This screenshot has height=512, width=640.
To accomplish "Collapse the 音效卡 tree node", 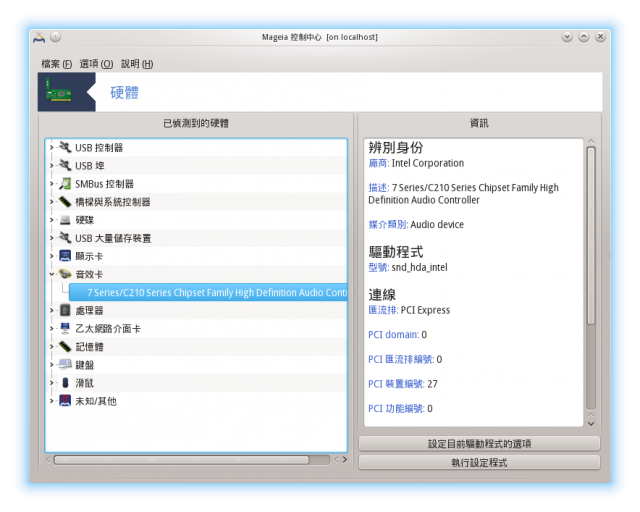I will click(x=51, y=274).
